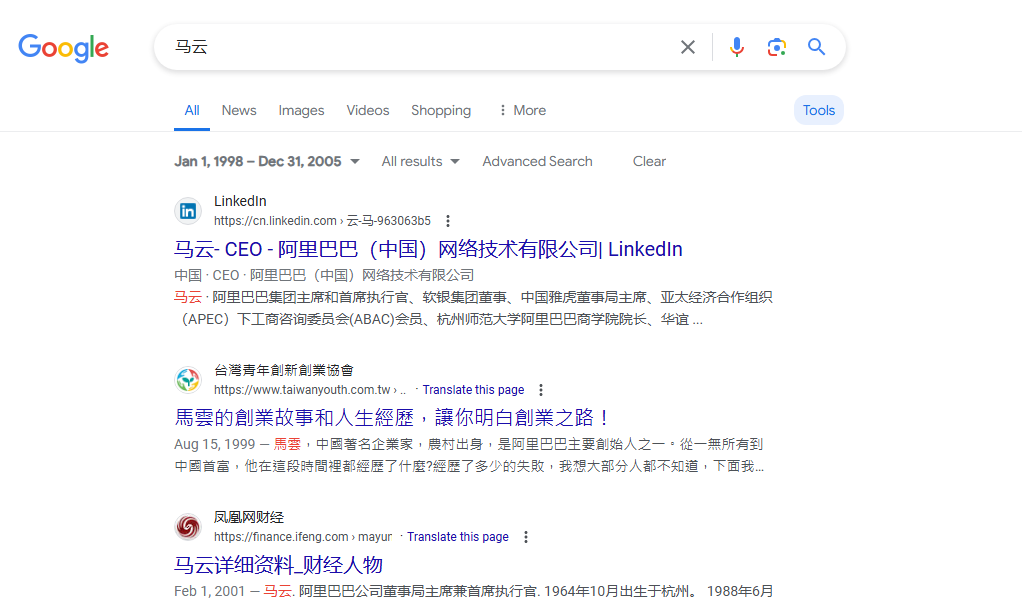Click the LinkedIn favicon
Viewport: 1022px width, 600px height.
188,211
